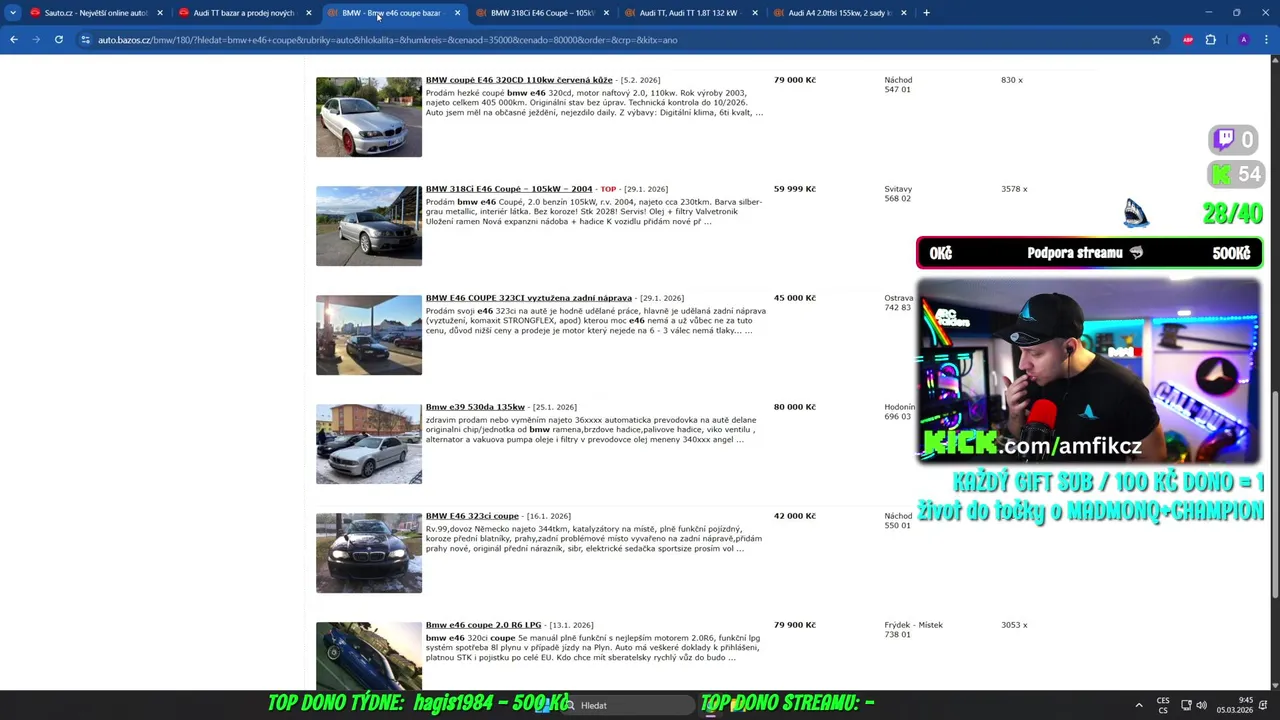Click price 79 900 Kč
The height and width of the screenshot is (720, 1280).
pyautogui.click(x=795, y=625)
